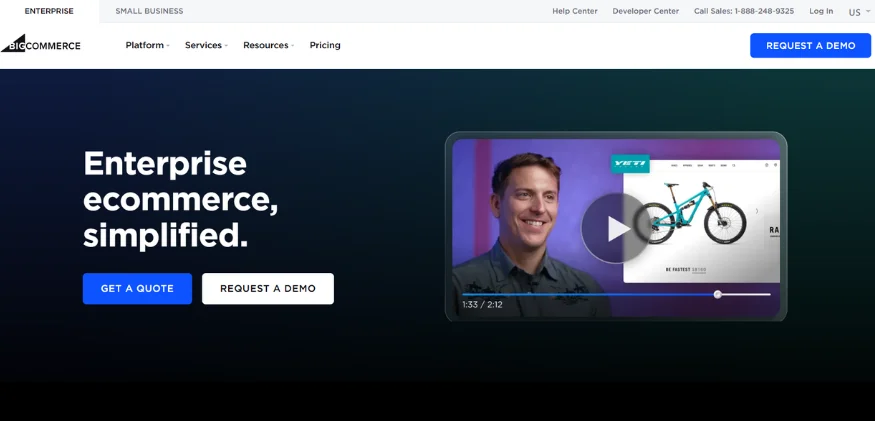Click the video progress slider handle

[718, 295]
